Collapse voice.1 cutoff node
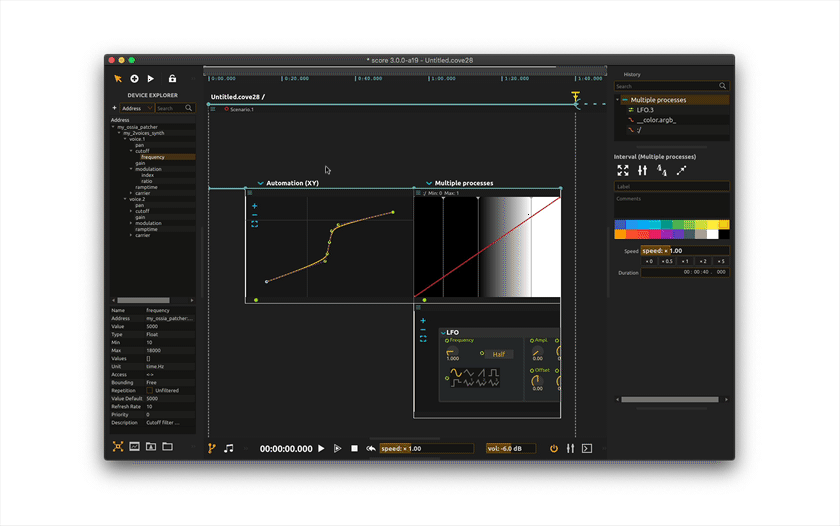Screen dimensions: 840x526 (131, 151)
